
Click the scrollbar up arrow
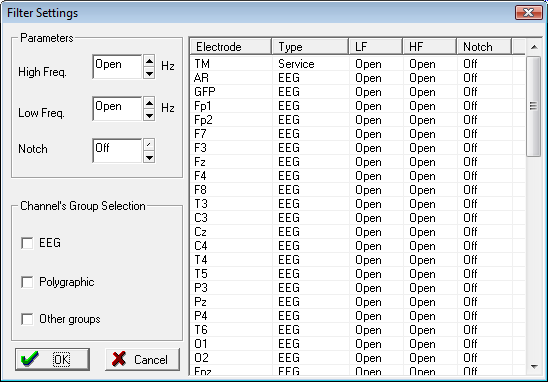534,47
